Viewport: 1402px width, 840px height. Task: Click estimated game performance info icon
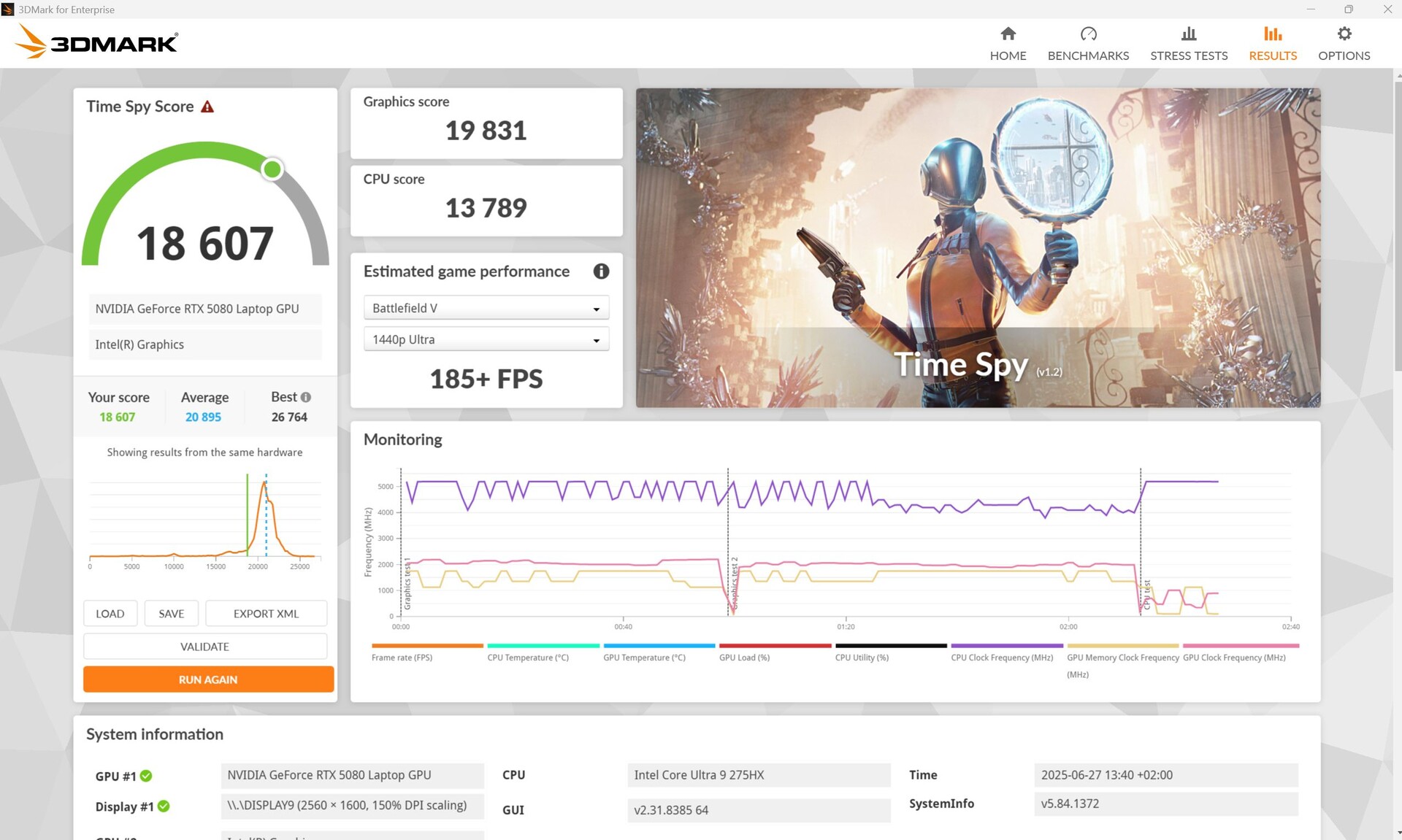601,271
